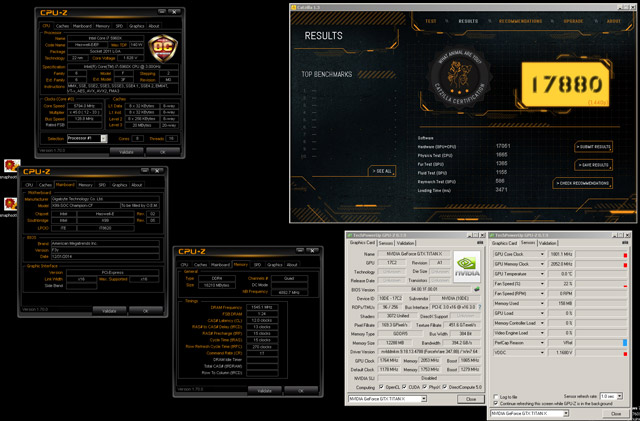Uncheck Continue refreshing in background option
640x421 pixels.
[x=496, y=403]
